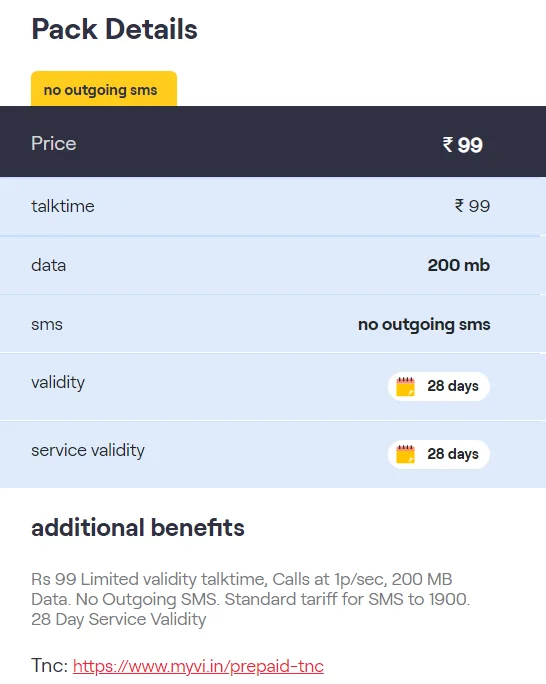The width and height of the screenshot is (546, 684).
Task: Select the validity row label
Action: [x=58, y=383]
